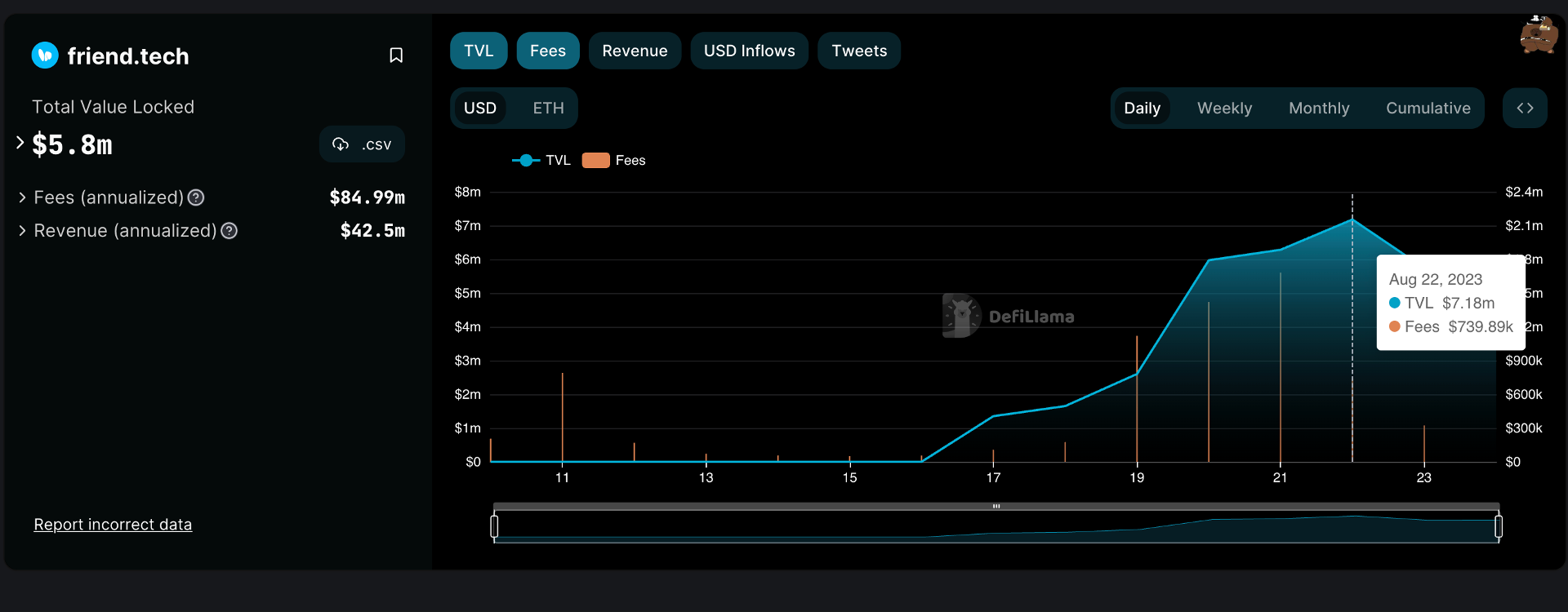The height and width of the screenshot is (612, 1568).
Task: Expand the Total Value Locked breakdown
Action: [20, 143]
